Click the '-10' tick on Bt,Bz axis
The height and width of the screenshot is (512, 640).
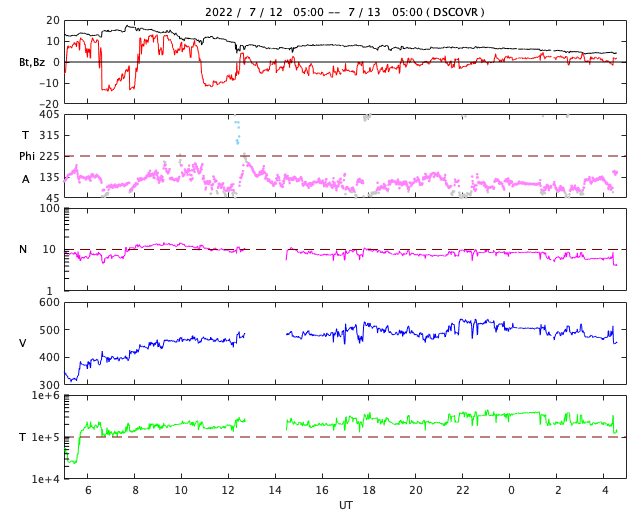pos(49,83)
